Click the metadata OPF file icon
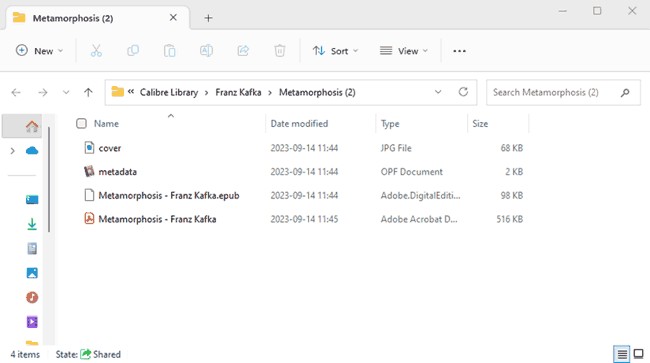This screenshot has width=650, height=363. point(89,171)
